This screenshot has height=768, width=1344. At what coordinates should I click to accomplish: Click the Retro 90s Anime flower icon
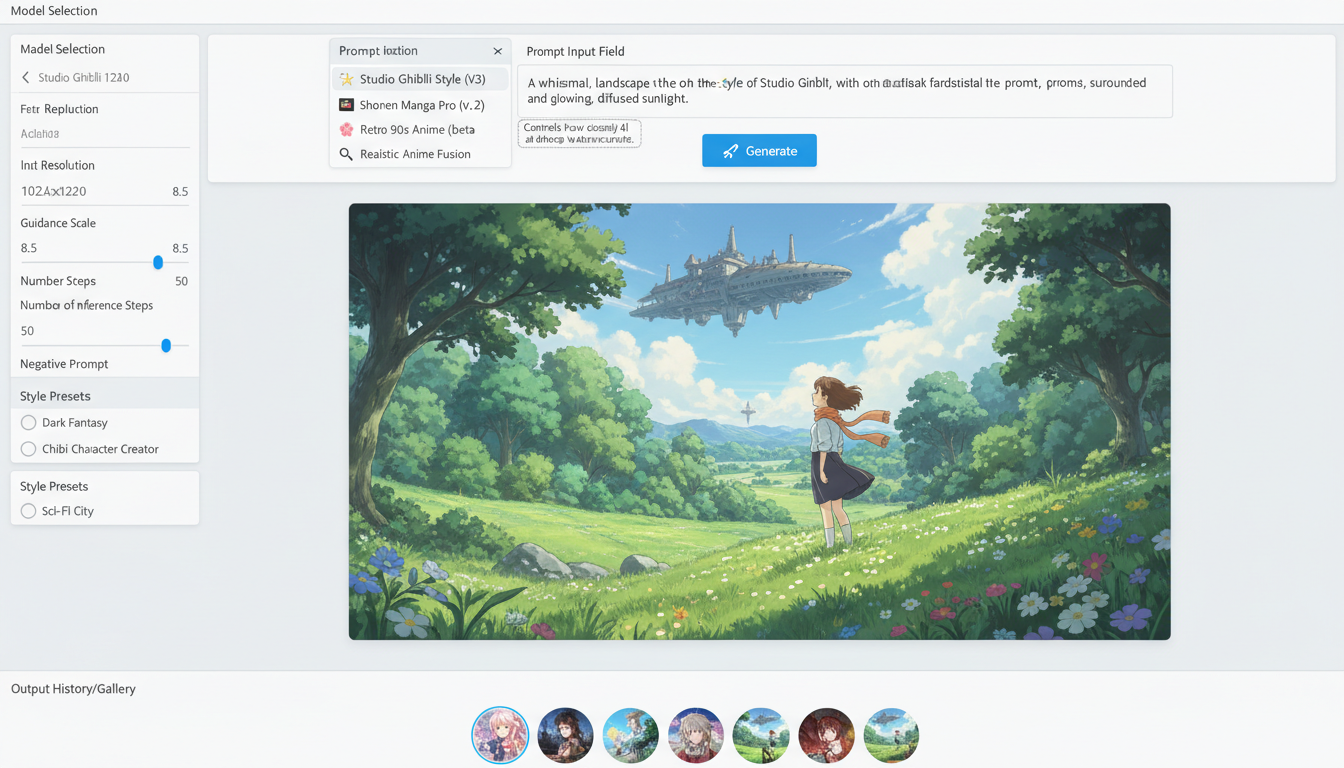[344, 129]
